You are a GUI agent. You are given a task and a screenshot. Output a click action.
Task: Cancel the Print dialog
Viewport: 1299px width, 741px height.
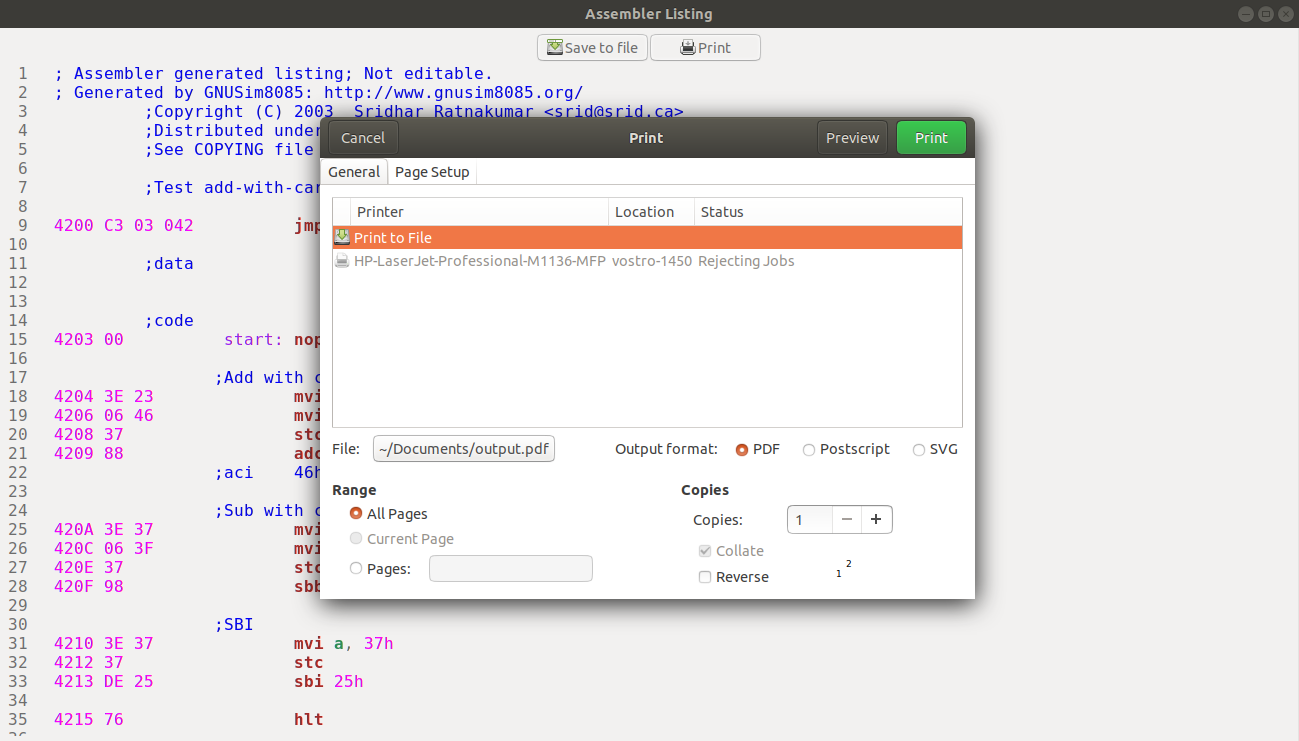tap(363, 138)
